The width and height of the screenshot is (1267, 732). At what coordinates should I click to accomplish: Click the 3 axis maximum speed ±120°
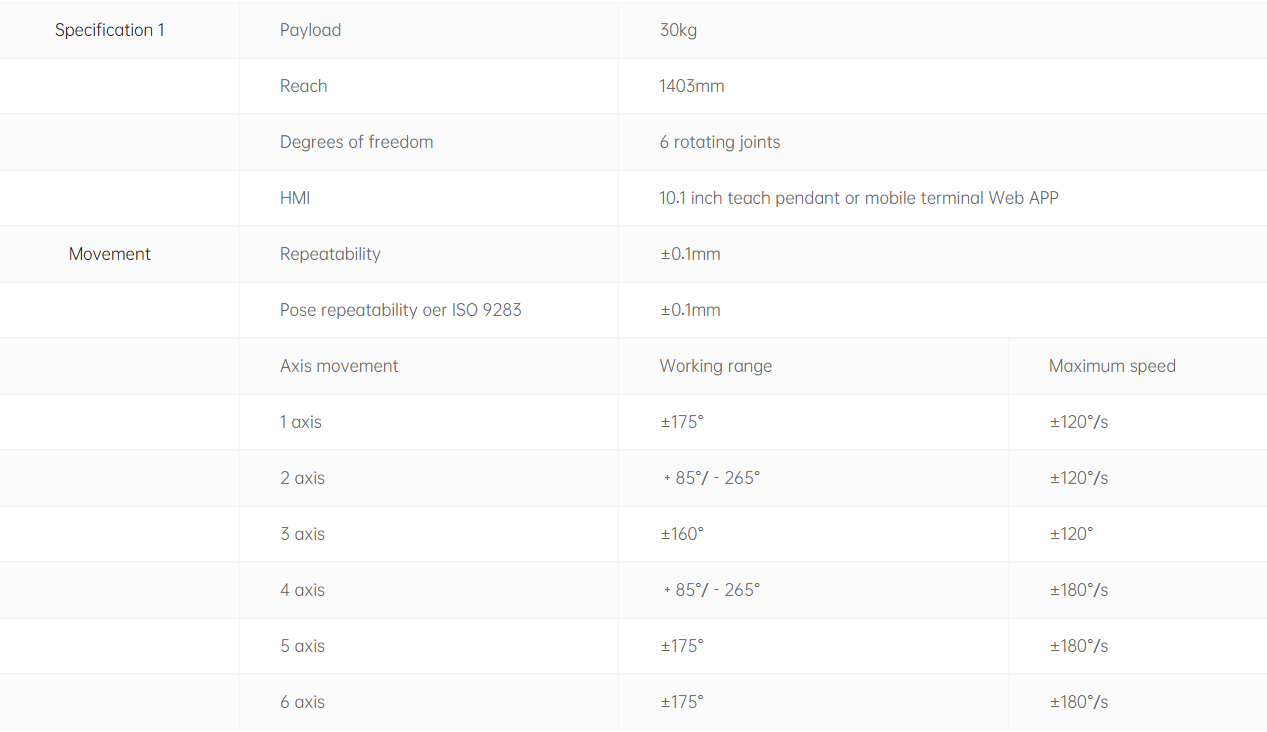click(x=1071, y=534)
